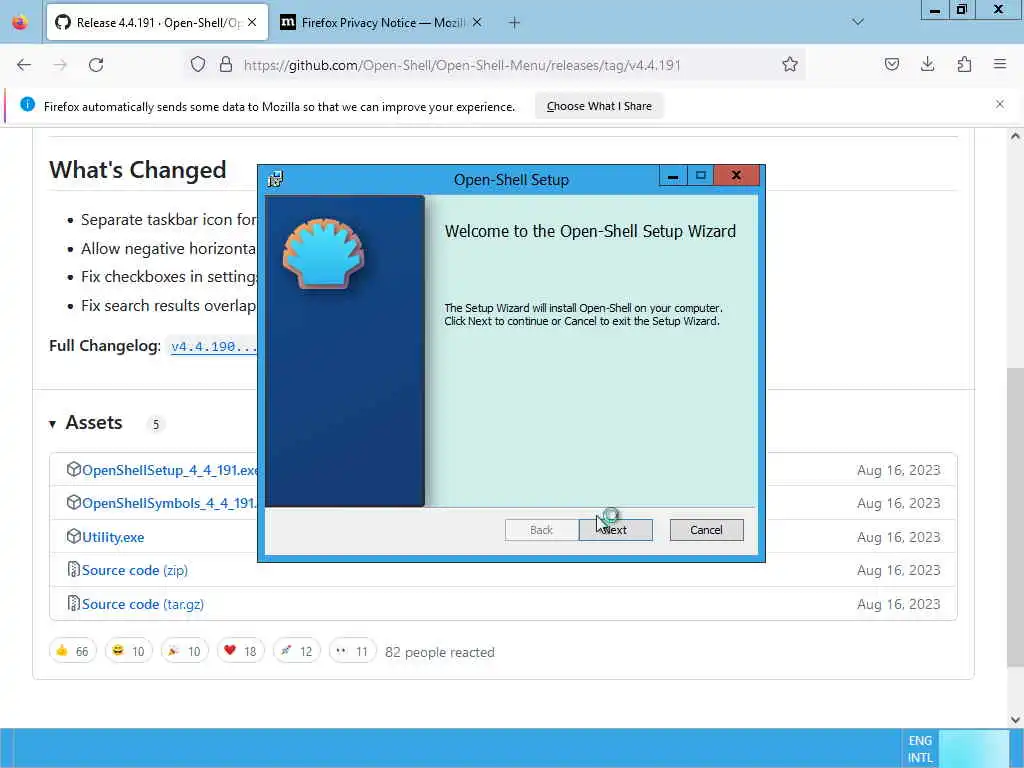Click the package icon beside OpenShellSymbols_4_4_191
This screenshot has width=1024, height=768.
(74, 502)
